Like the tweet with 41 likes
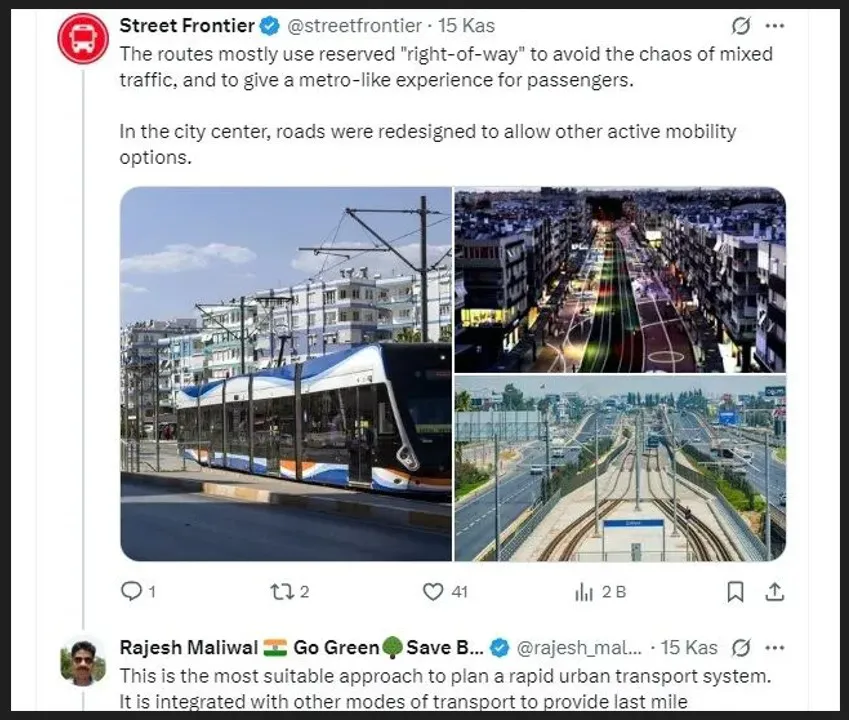849x720 pixels. point(433,592)
